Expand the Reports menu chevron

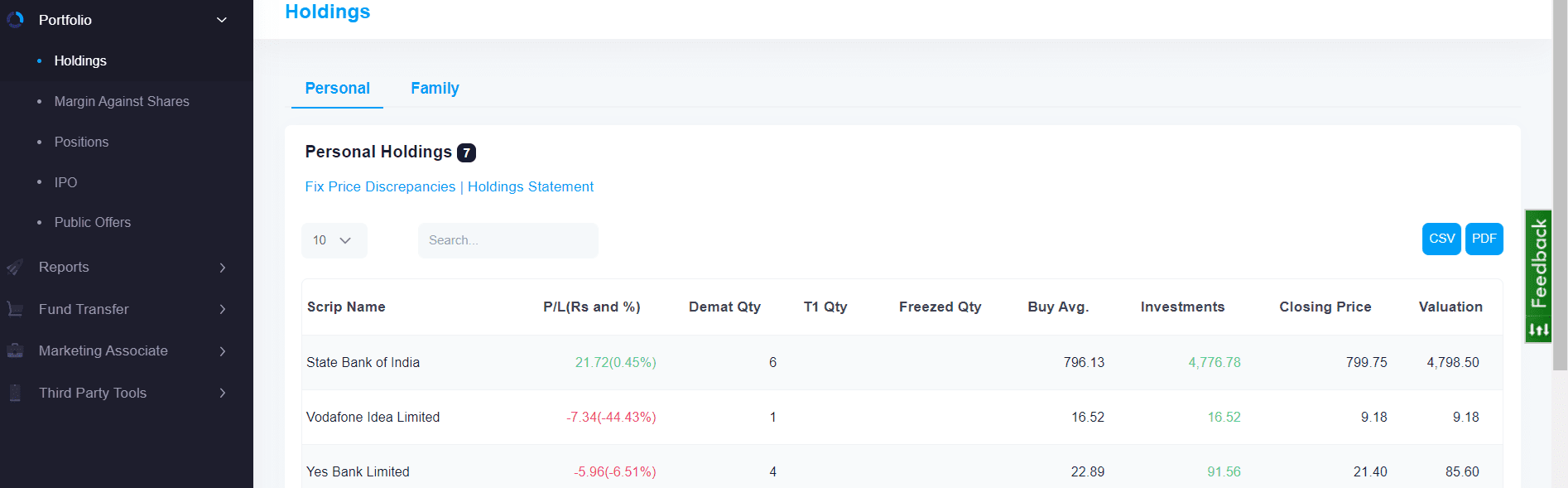(223, 268)
